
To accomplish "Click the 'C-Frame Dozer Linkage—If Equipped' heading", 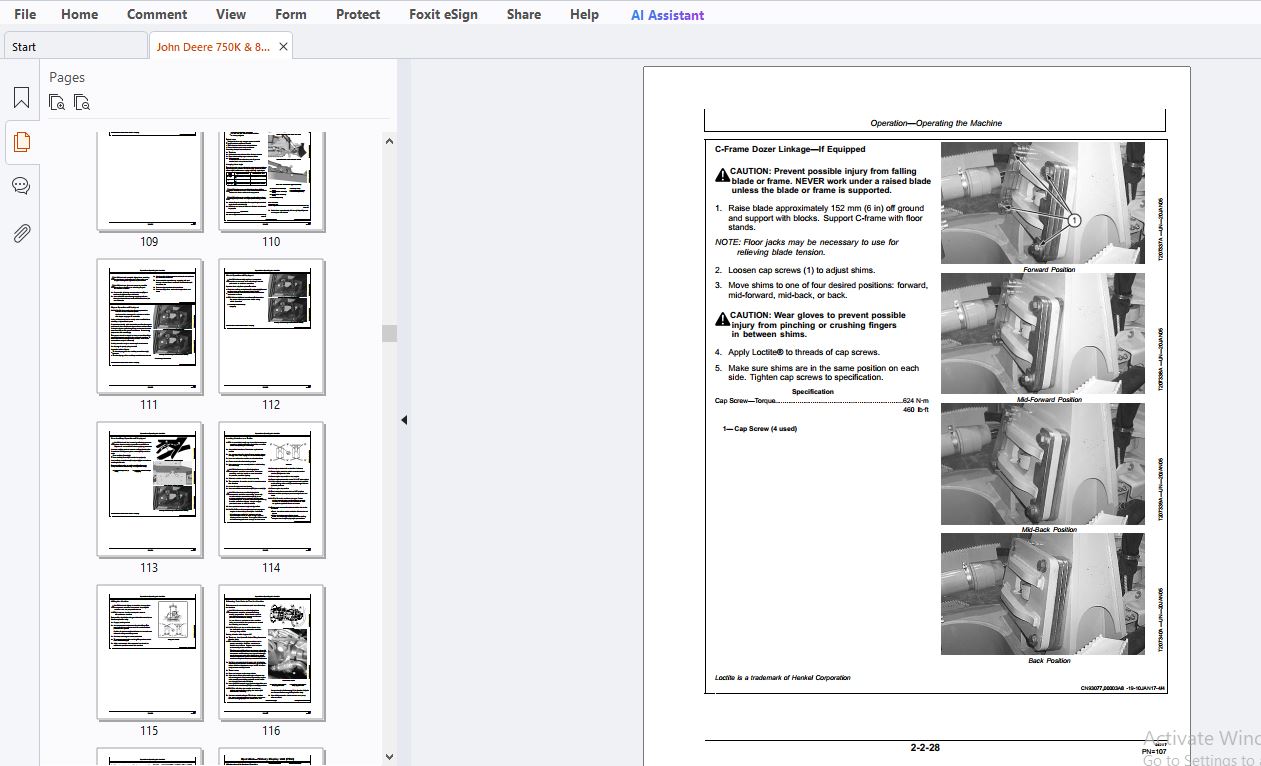I will [x=790, y=149].
